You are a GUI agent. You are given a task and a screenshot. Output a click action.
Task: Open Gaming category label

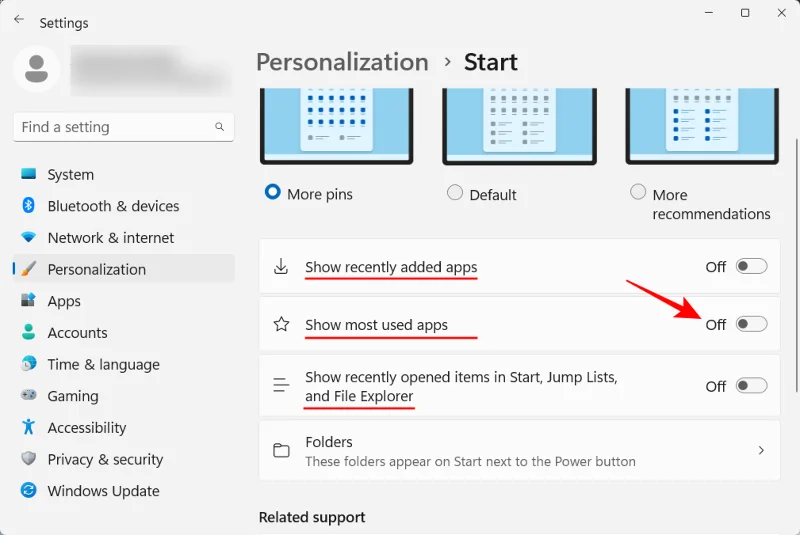[73, 396]
